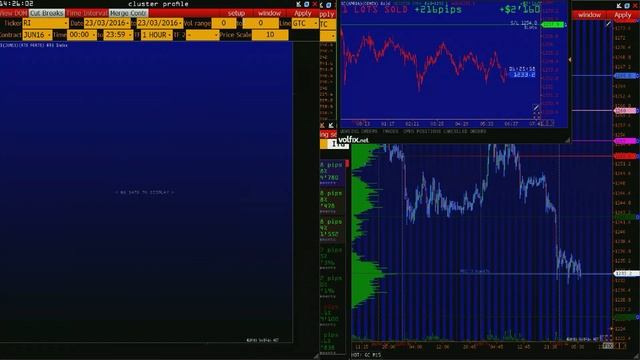Click the dock arrow icon of cluster profile
The image size is (640, 360).
tap(299, 4)
